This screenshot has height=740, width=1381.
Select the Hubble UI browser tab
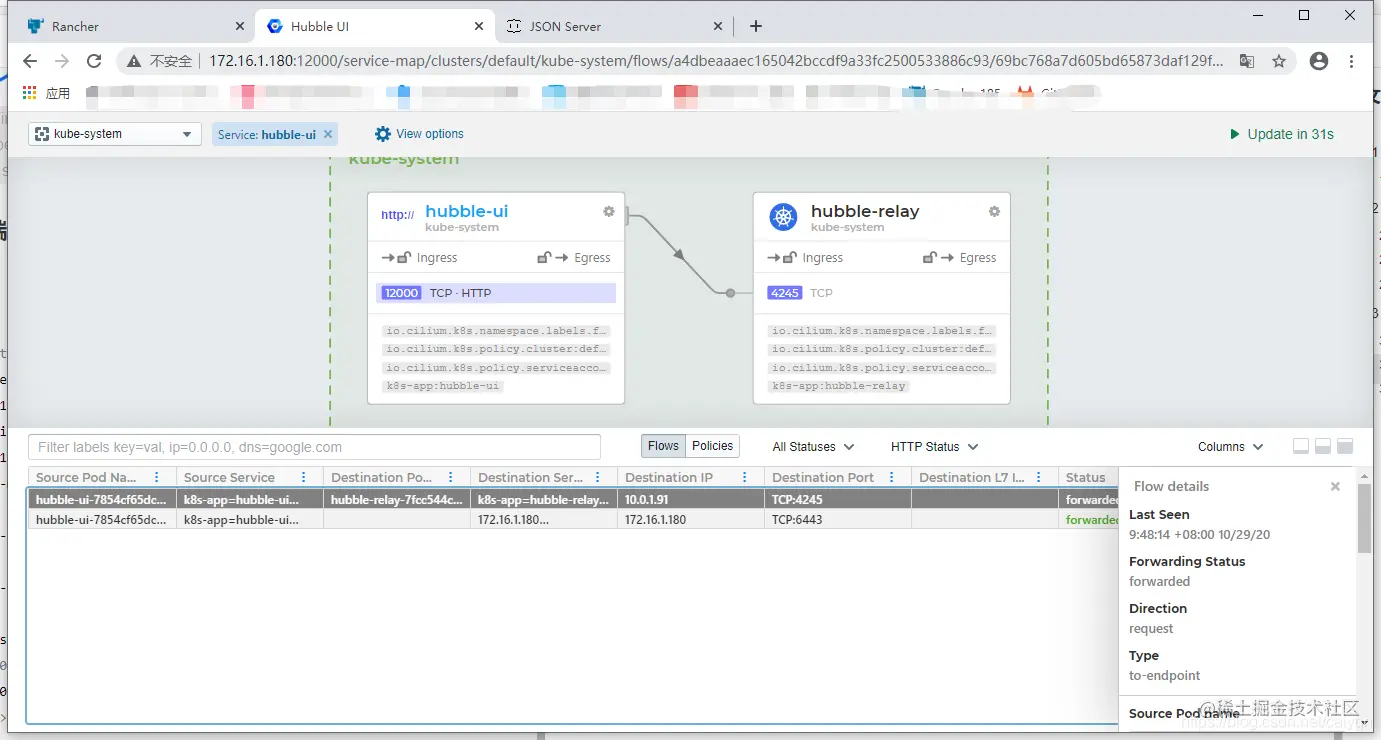[x=375, y=27]
